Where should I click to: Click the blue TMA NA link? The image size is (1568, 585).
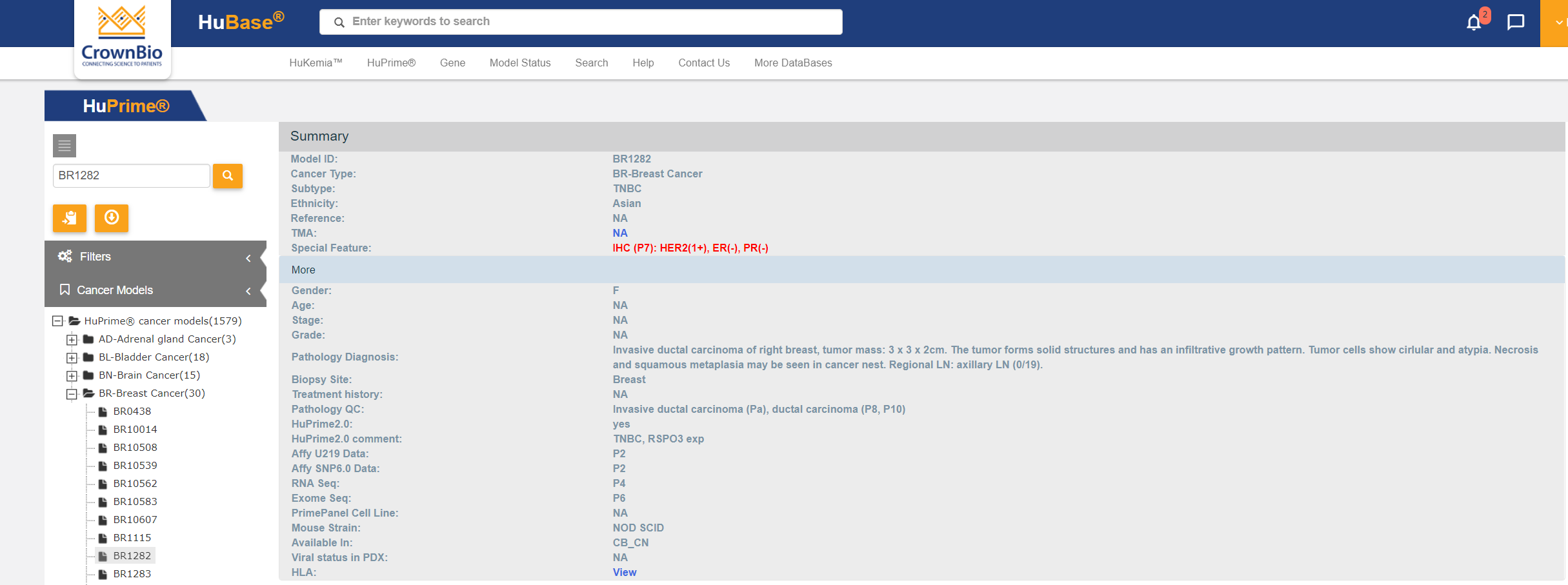[x=619, y=233]
